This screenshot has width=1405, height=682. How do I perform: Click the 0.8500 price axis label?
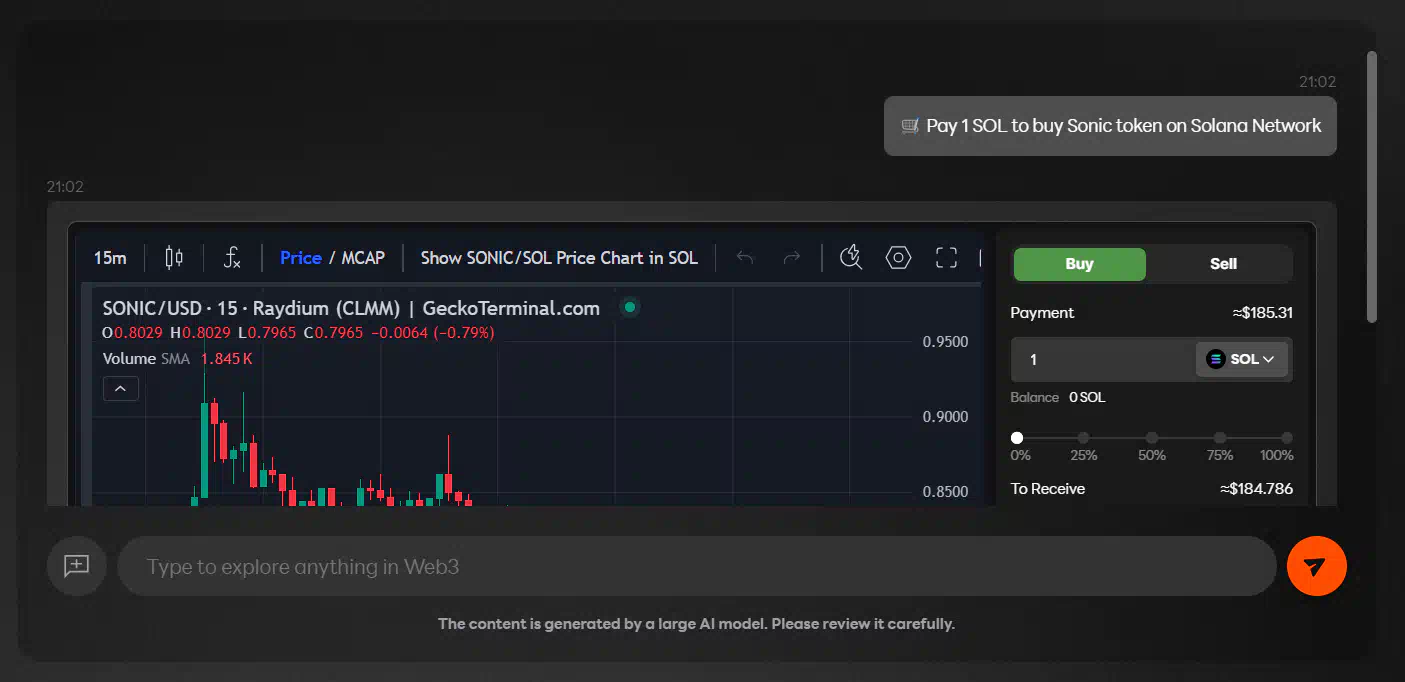[x=945, y=492]
